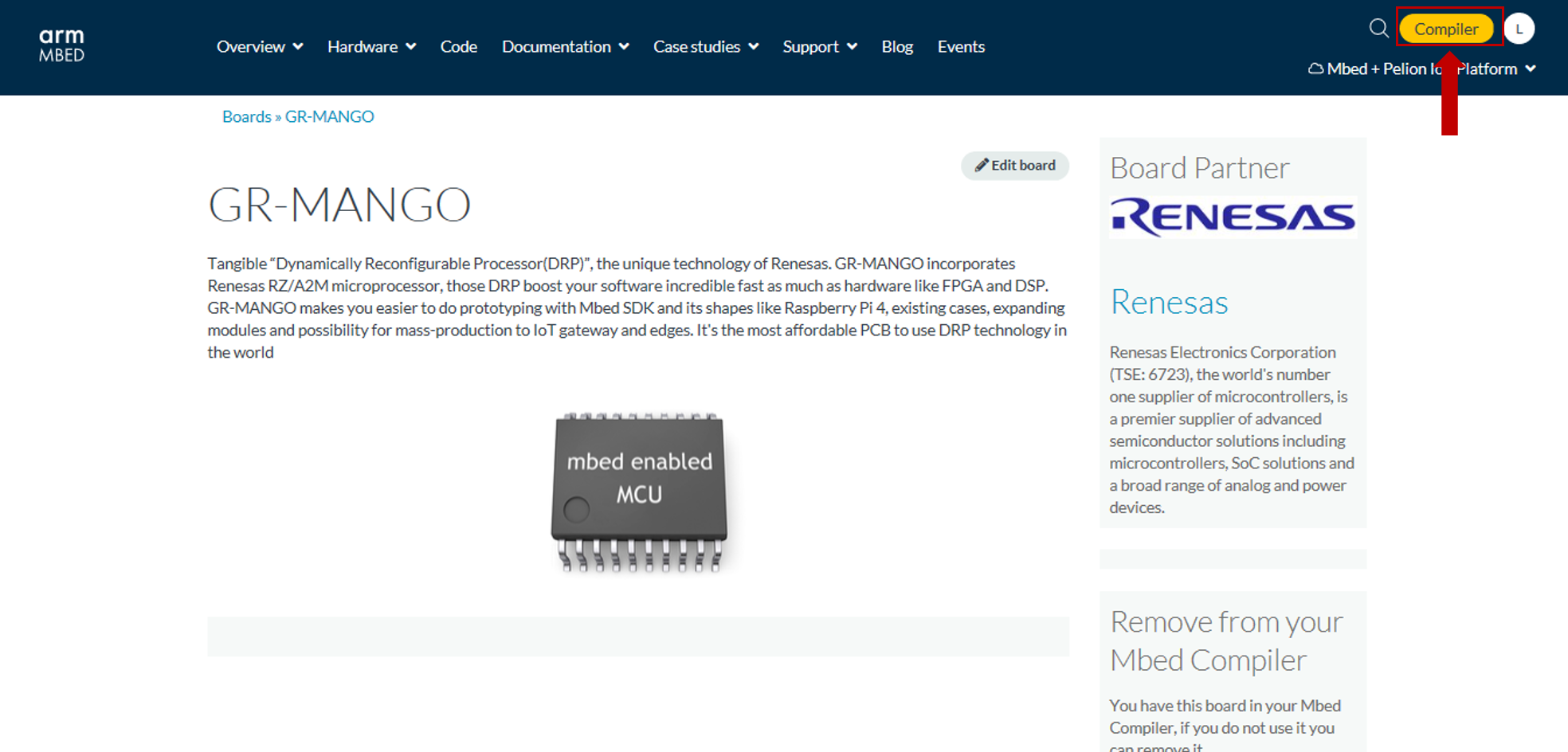Open the Support dropdown menu

(819, 47)
